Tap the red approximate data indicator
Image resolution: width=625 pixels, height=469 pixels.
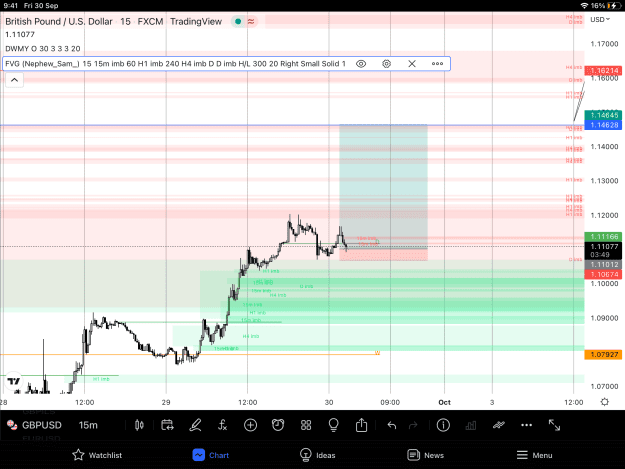251,22
